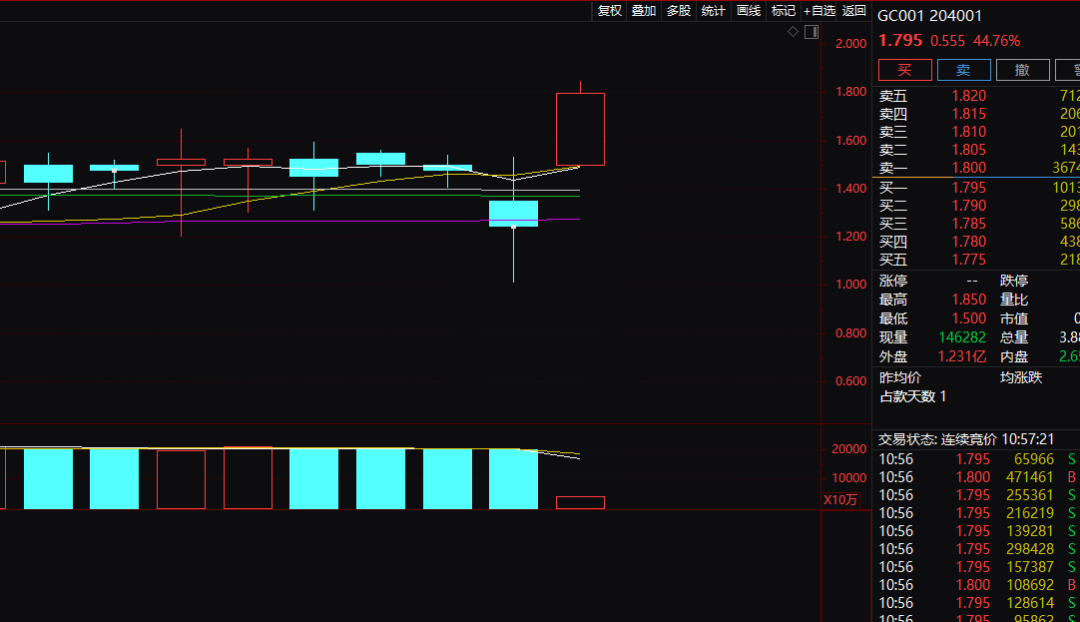Select the 买一 price 1.795
The height and width of the screenshot is (622, 1080).
(x=968, y=187)
